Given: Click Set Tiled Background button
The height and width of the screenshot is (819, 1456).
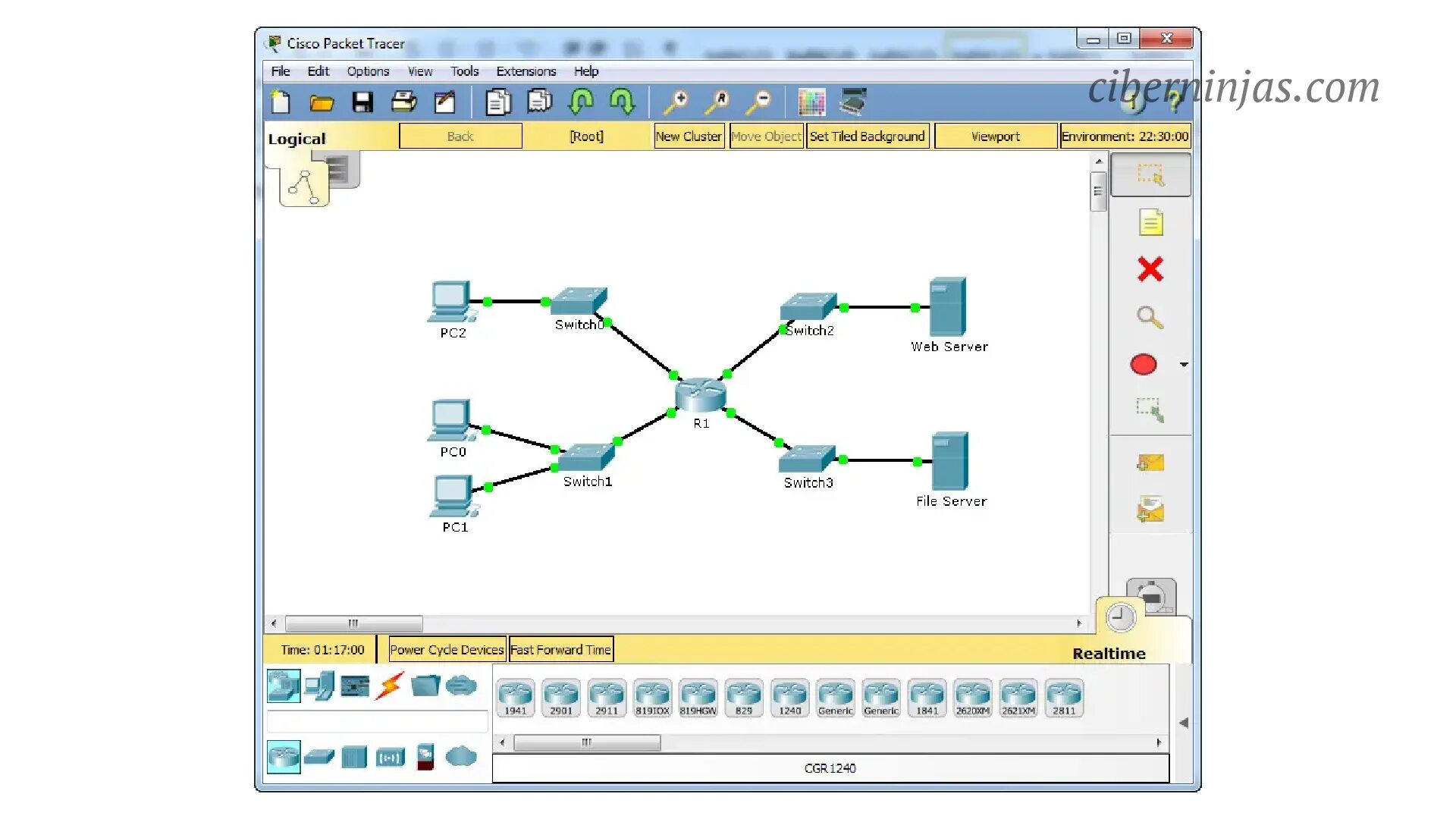Looking at the screenshot, I should point(867,136).
